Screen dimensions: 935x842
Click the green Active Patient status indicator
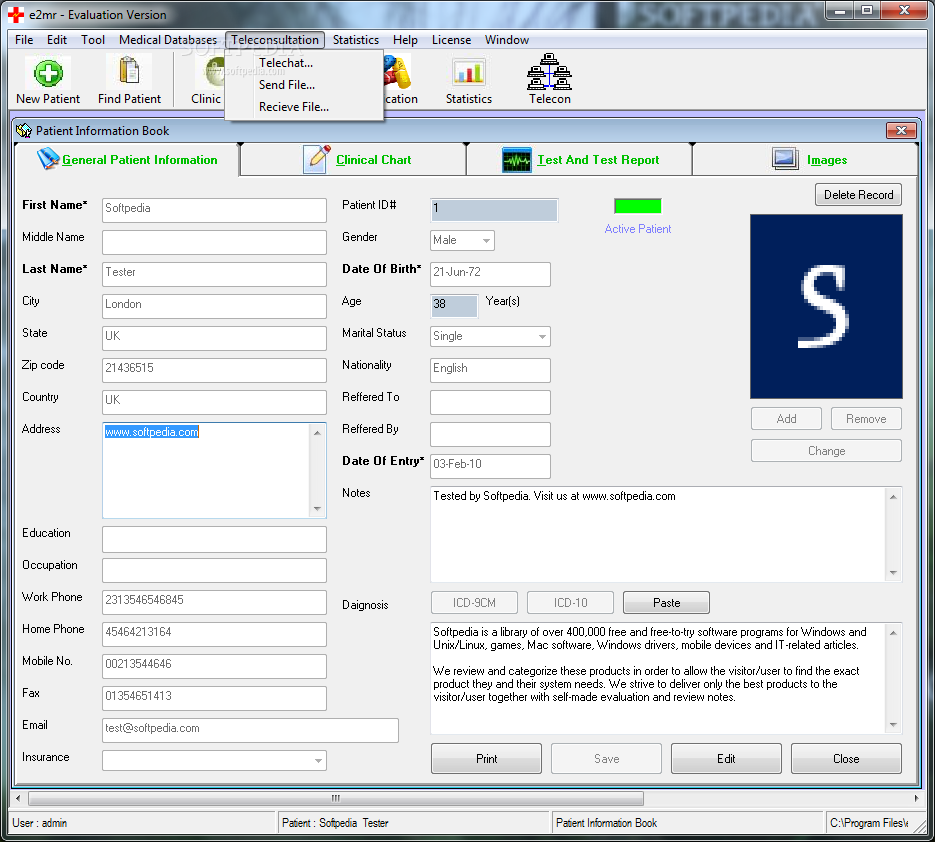(637, 206)
